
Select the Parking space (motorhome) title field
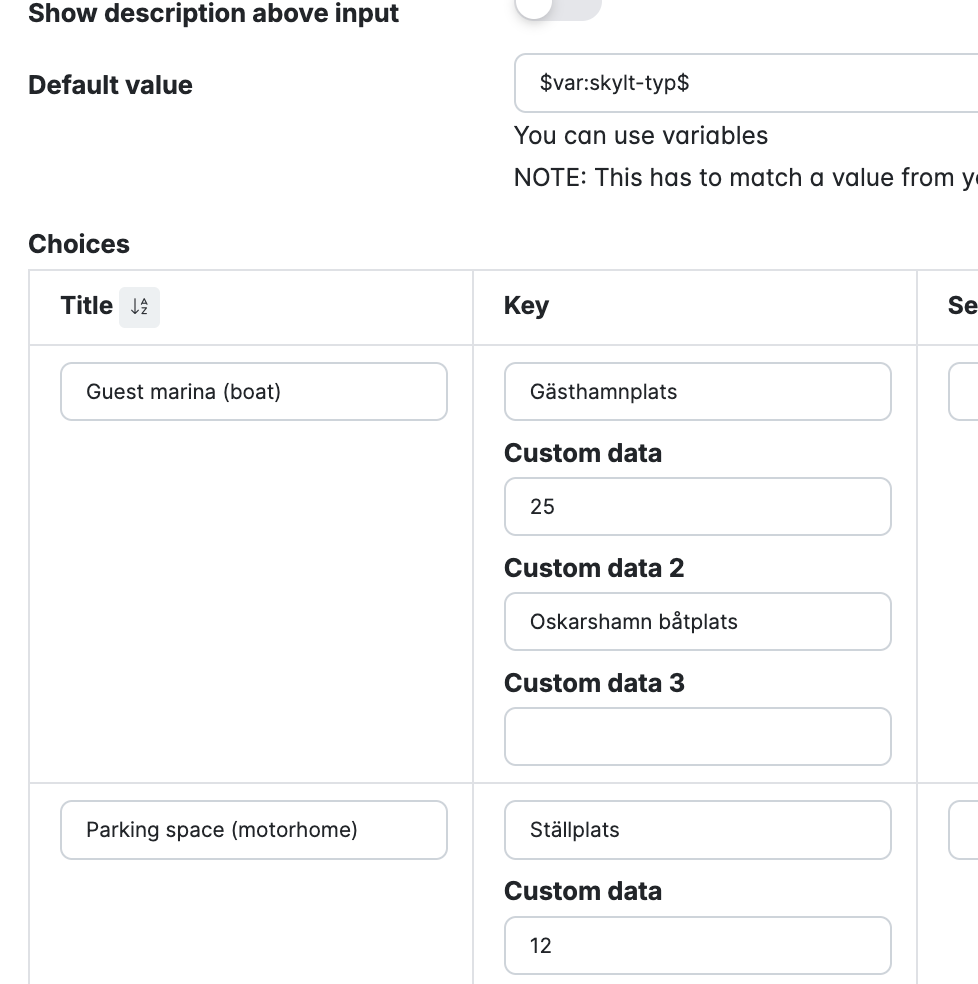pyautogui.click(x=253, y=830)
